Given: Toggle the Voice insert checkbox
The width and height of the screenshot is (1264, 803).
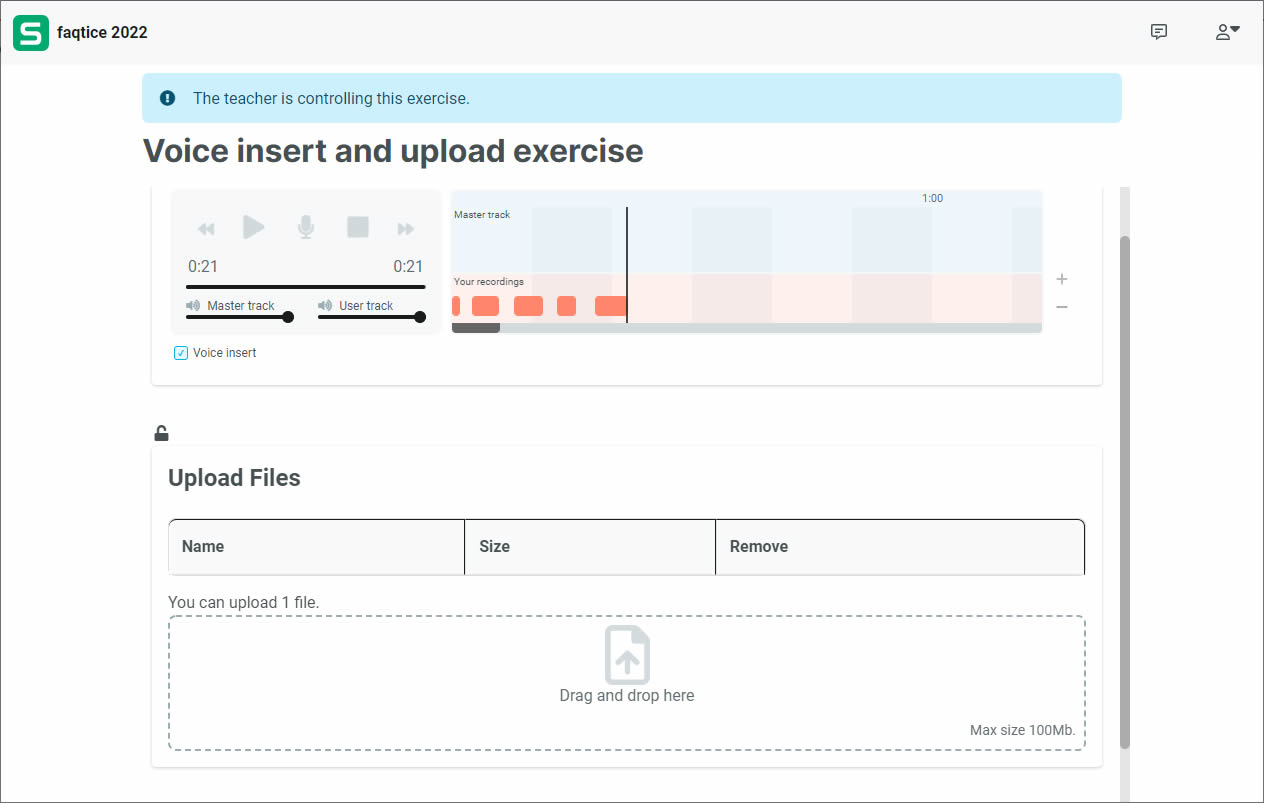Looking at the screenshot, I should click(181, 353).
